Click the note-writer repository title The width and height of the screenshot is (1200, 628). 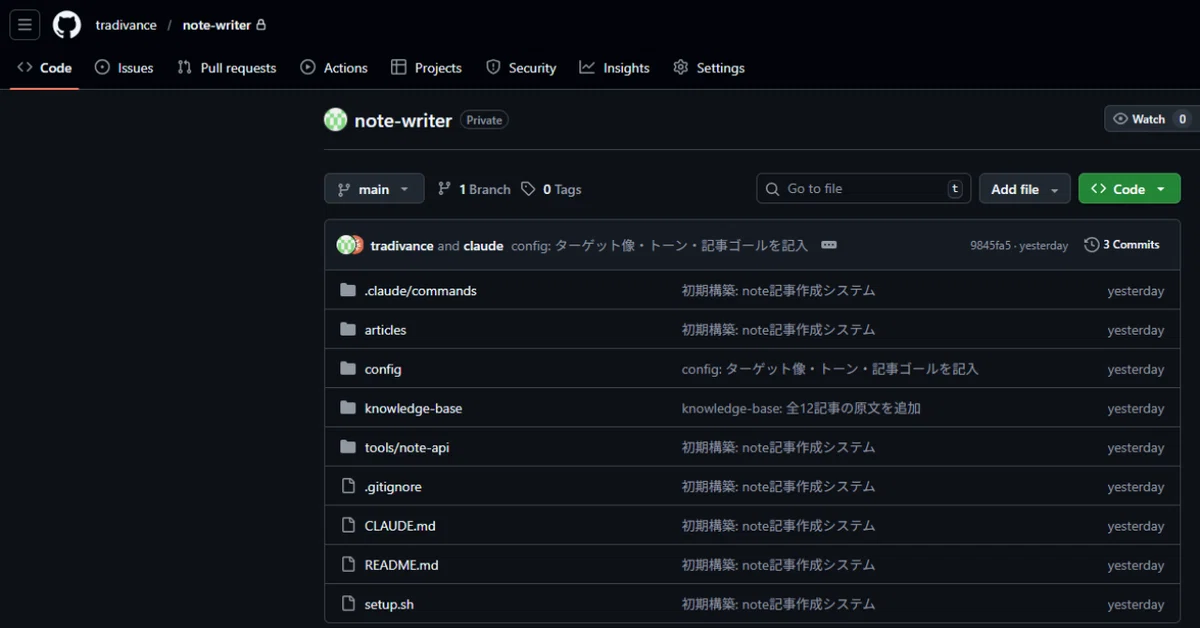point(403,120)
